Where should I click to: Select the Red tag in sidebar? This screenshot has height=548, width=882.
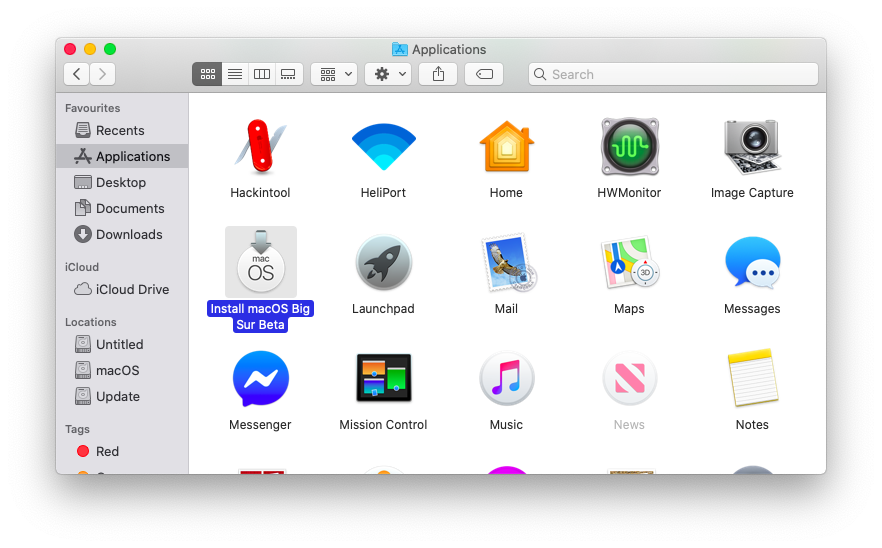[x=122, y=451]
